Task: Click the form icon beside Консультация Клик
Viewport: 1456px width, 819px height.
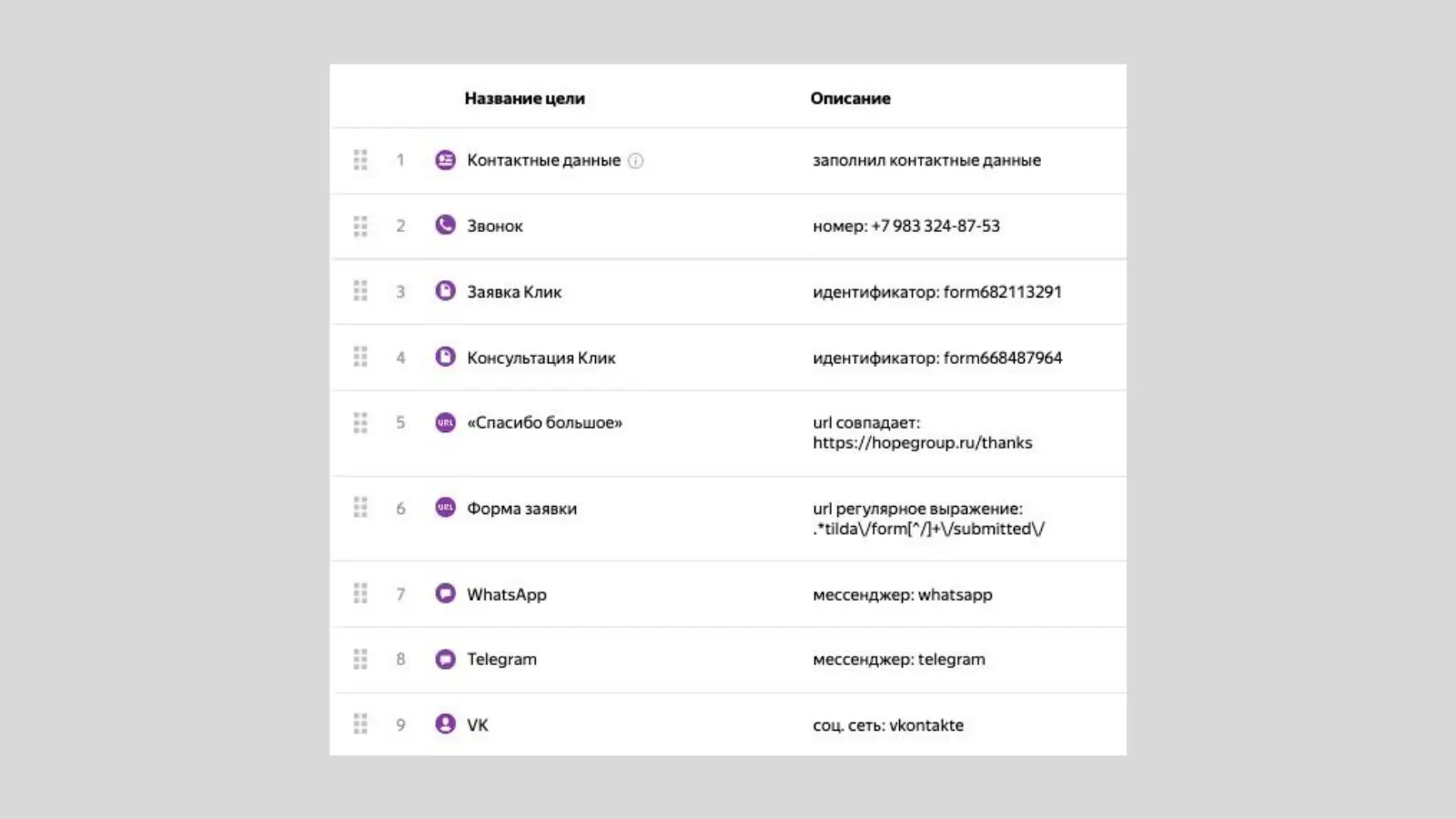Action: 445,357
